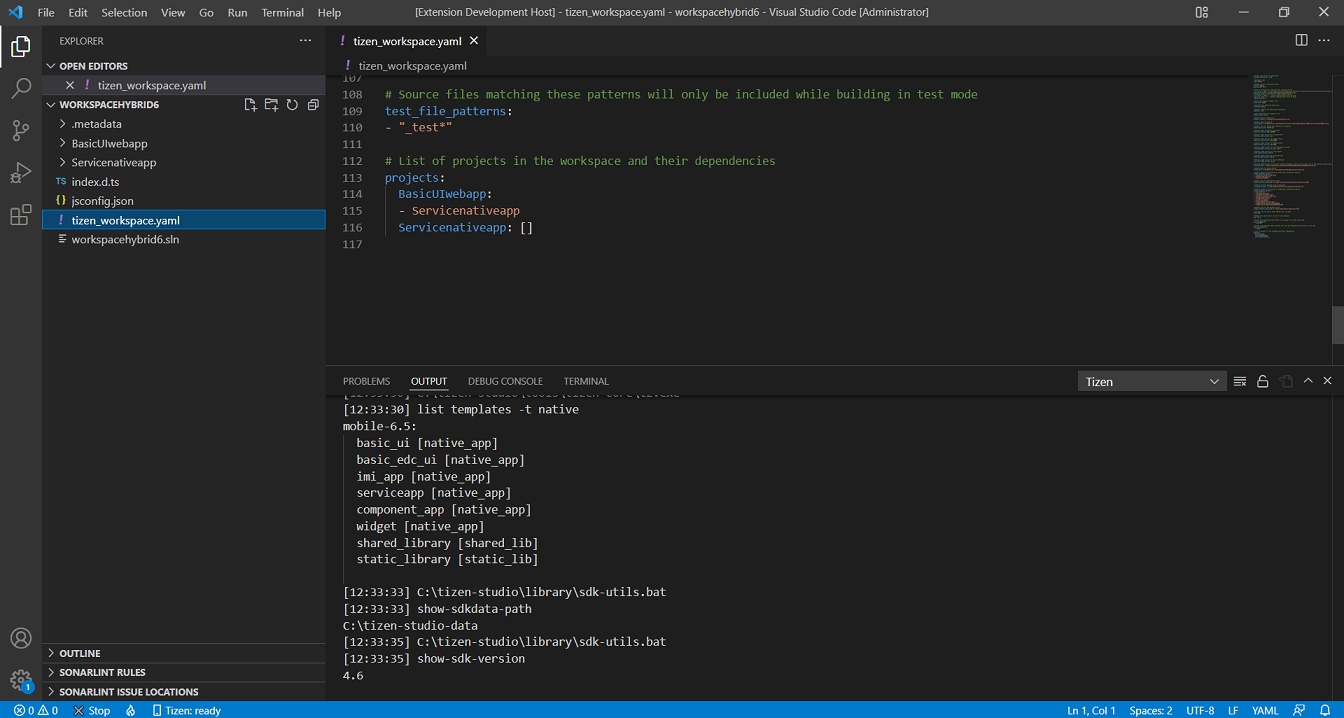This screenshot has width=1344, height=718.
Task: Toggle output auto-scroll lock
Action: point(1263,381)
